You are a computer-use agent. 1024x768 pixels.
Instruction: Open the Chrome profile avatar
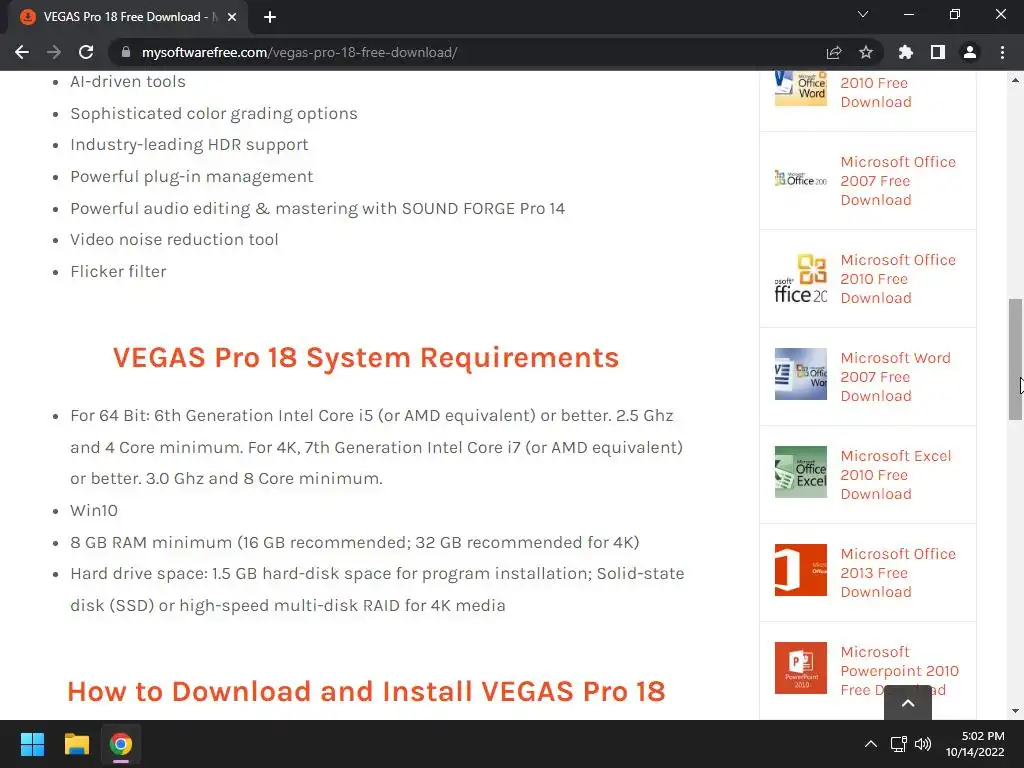point(970,52)
